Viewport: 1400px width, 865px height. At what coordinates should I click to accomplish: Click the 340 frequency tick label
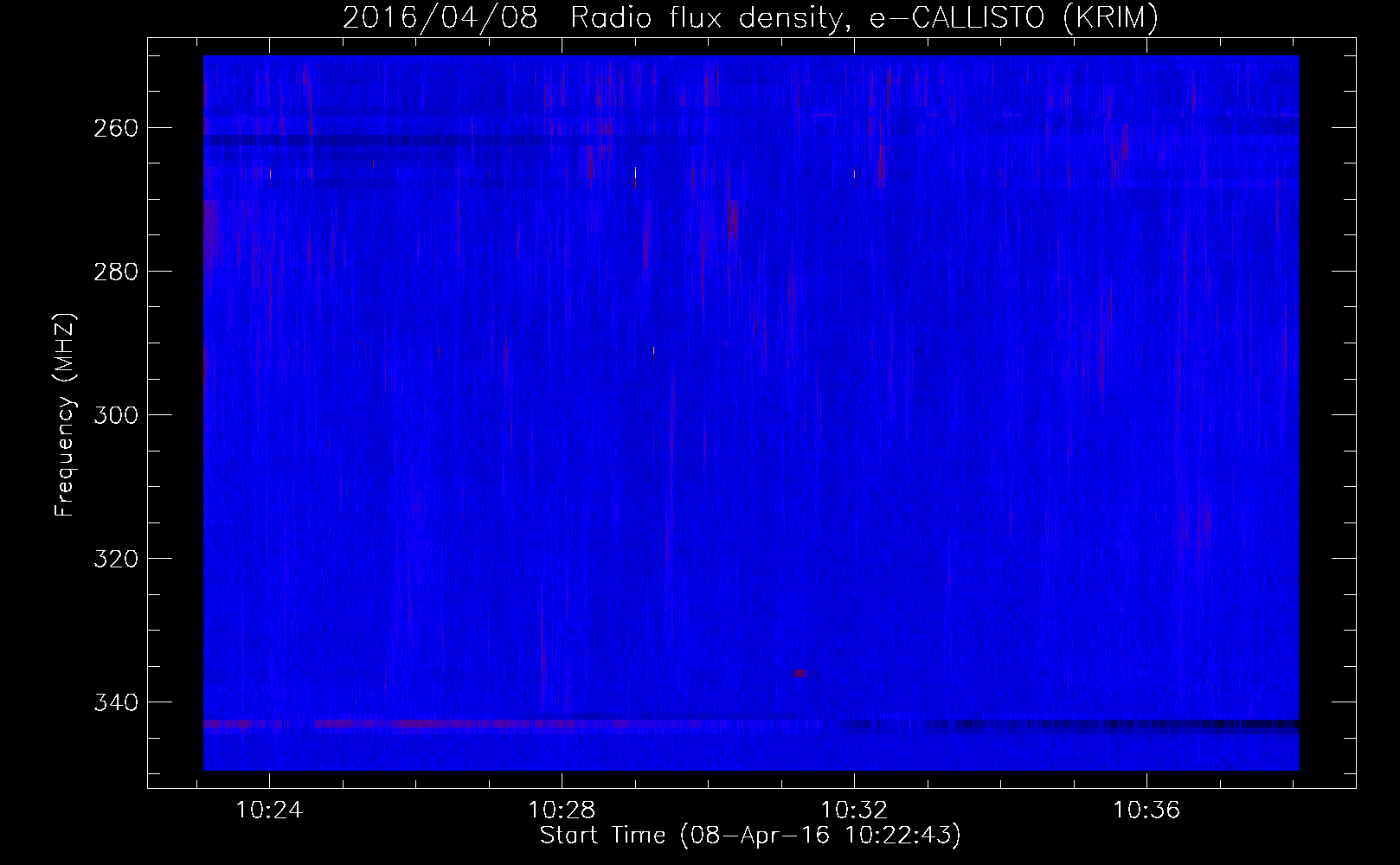click(x=116, y=702)
